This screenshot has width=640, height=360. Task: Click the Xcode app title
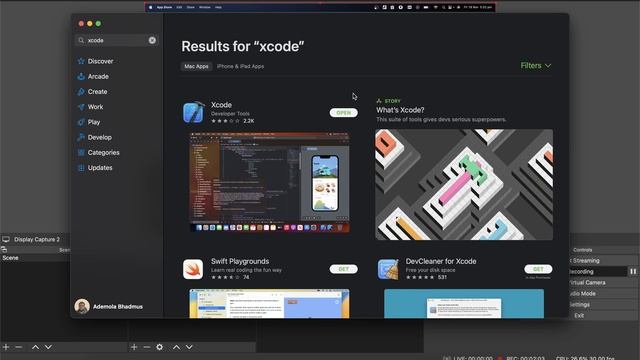(221, 105)
